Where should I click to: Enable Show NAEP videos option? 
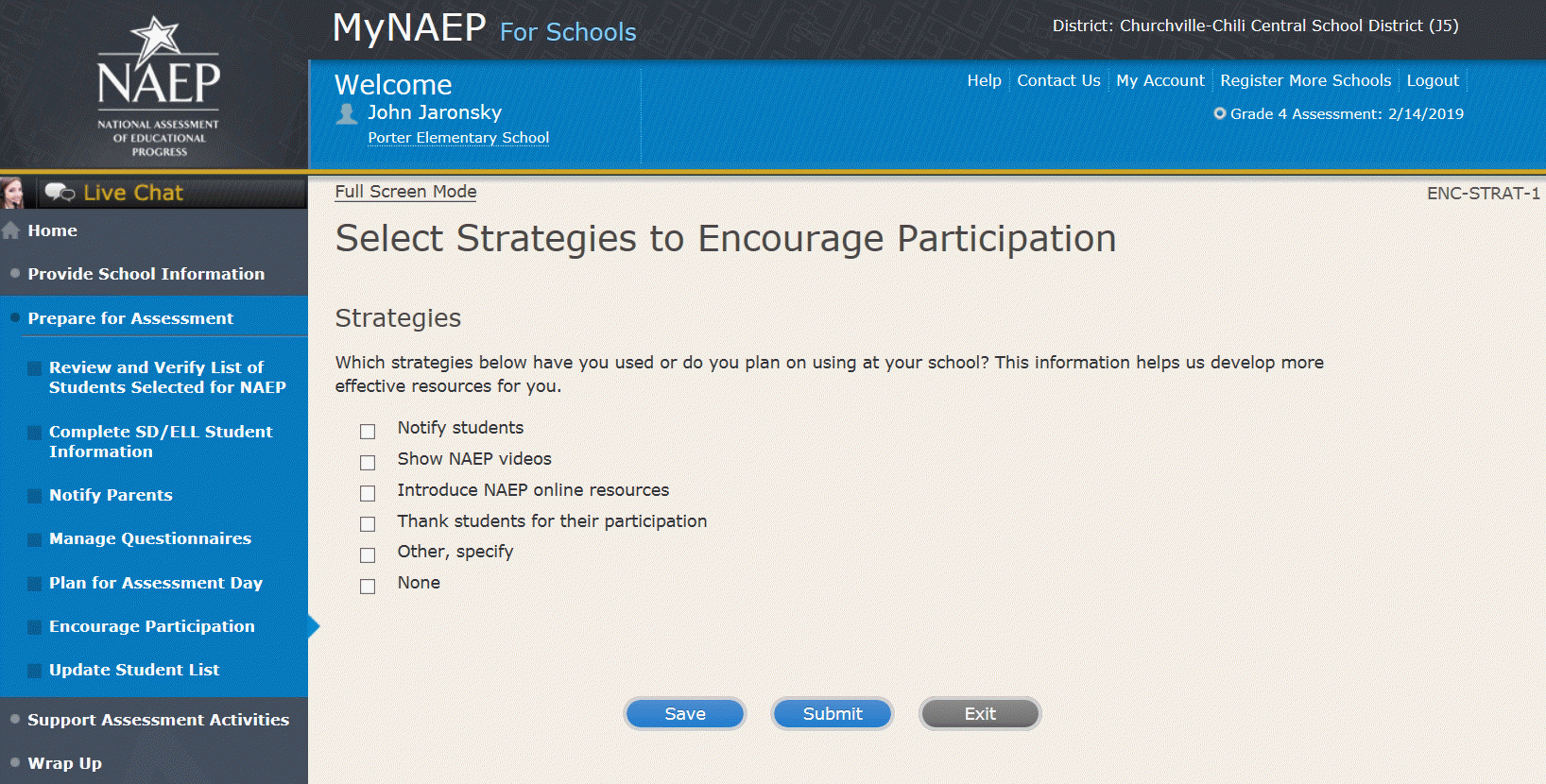pos(368,463)
